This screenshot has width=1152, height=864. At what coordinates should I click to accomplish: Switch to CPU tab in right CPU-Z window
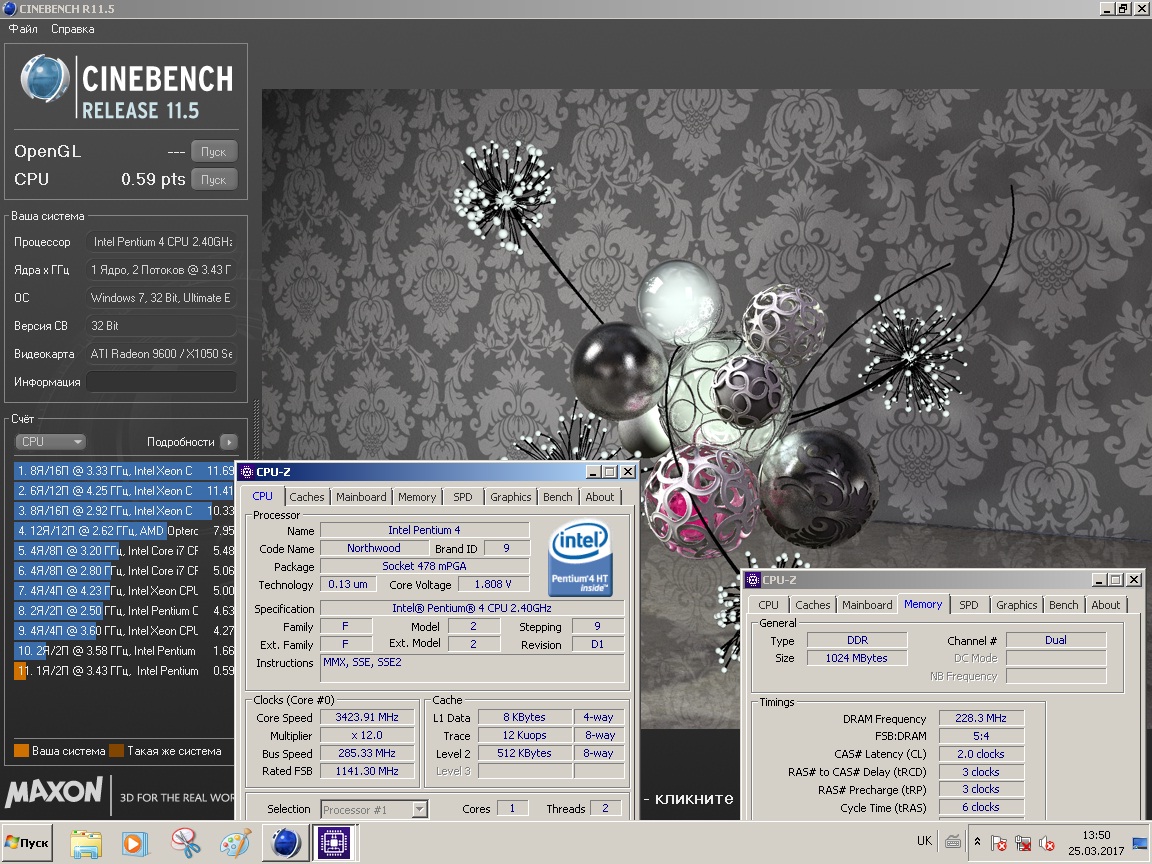point(768,605)
